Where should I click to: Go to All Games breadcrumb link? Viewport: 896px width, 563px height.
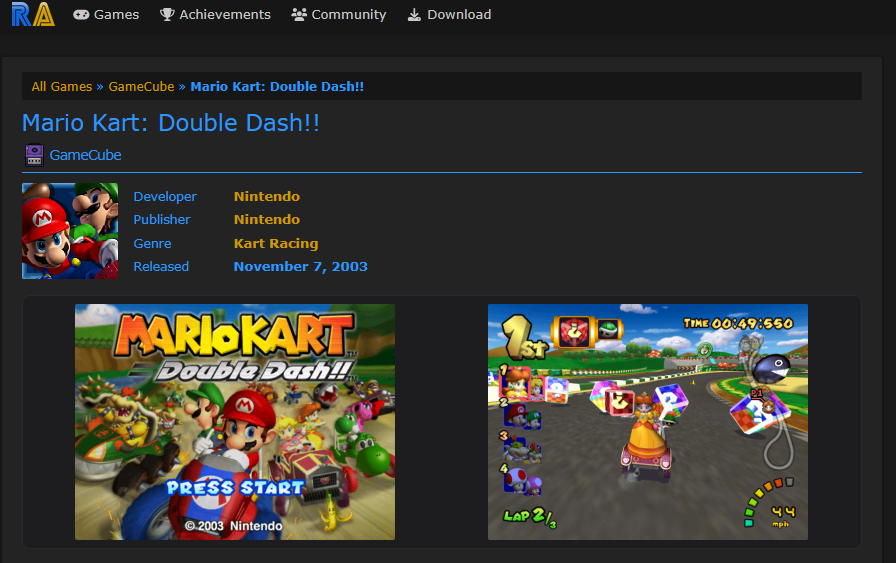(62, 86)
